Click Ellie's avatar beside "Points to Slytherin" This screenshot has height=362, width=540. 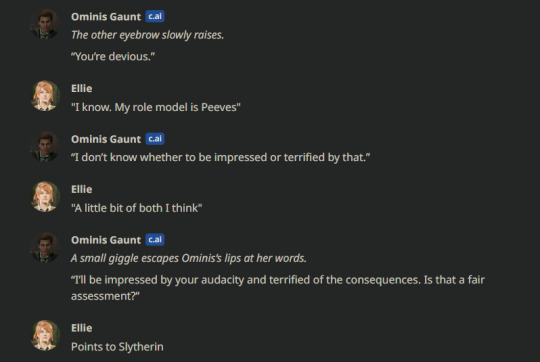pyautogui.click(x=45, y=335)
